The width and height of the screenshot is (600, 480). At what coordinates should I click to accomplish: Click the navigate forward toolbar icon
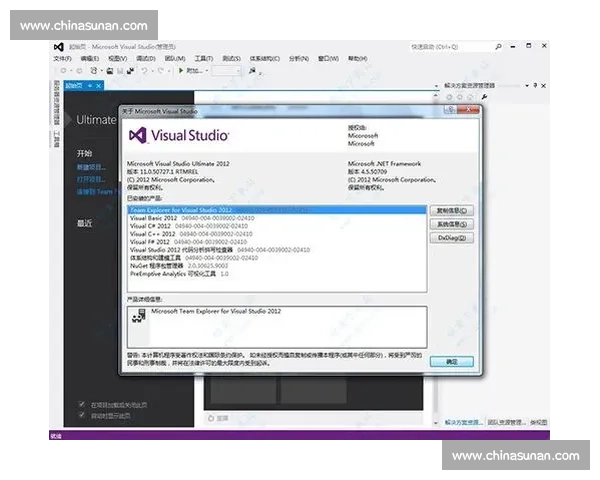coord(79,71)
